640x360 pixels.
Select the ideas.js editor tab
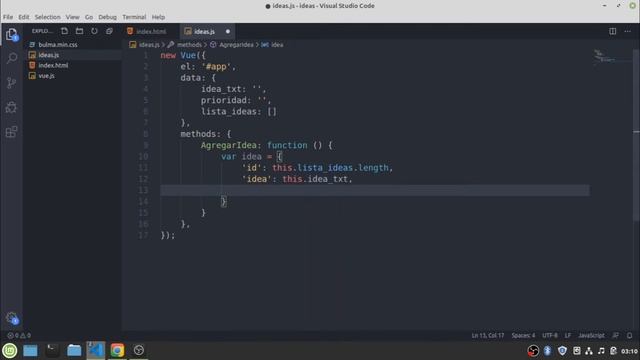click(x=203, y=31)
